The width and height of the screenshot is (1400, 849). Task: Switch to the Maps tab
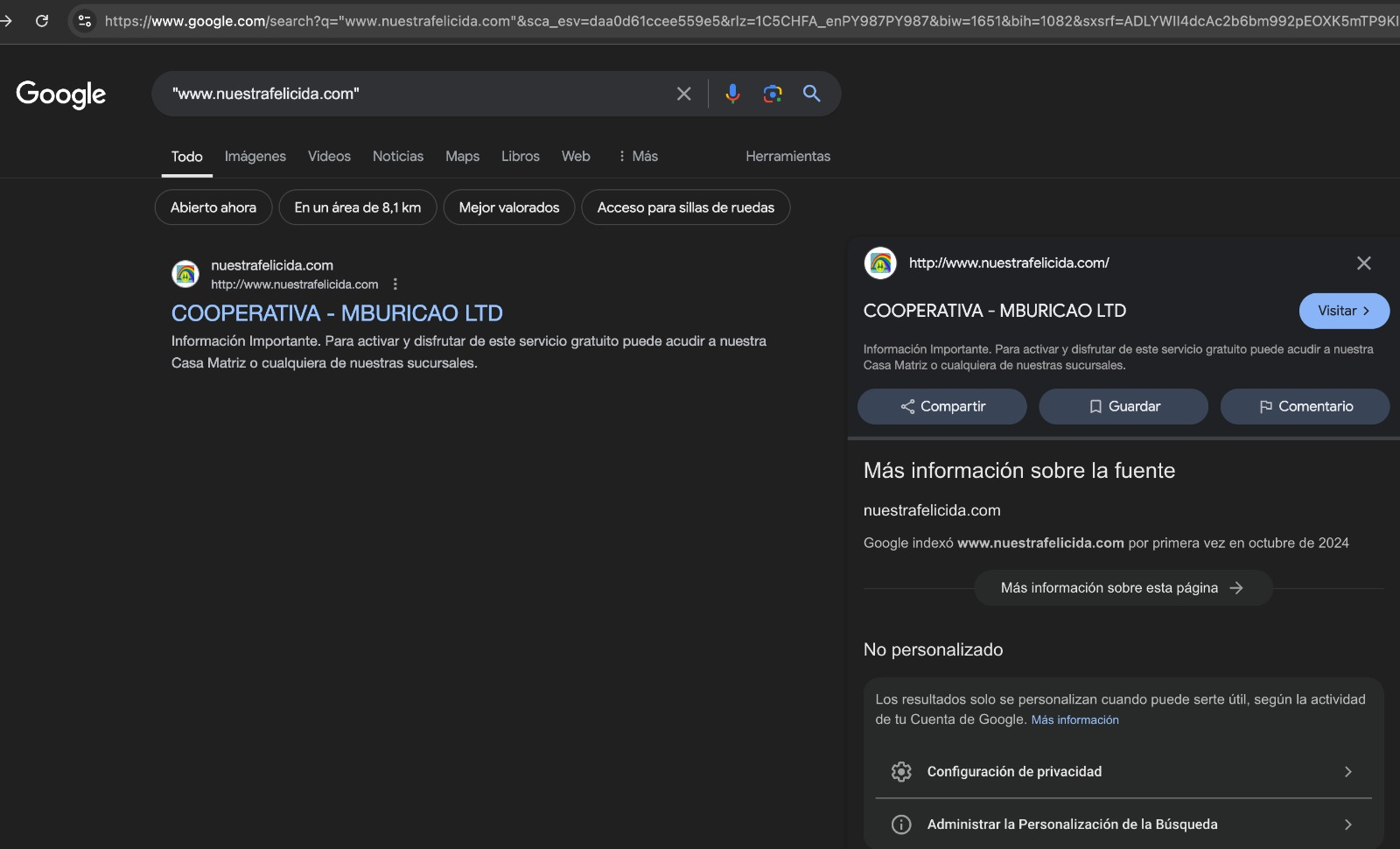[x=462, y=156]
